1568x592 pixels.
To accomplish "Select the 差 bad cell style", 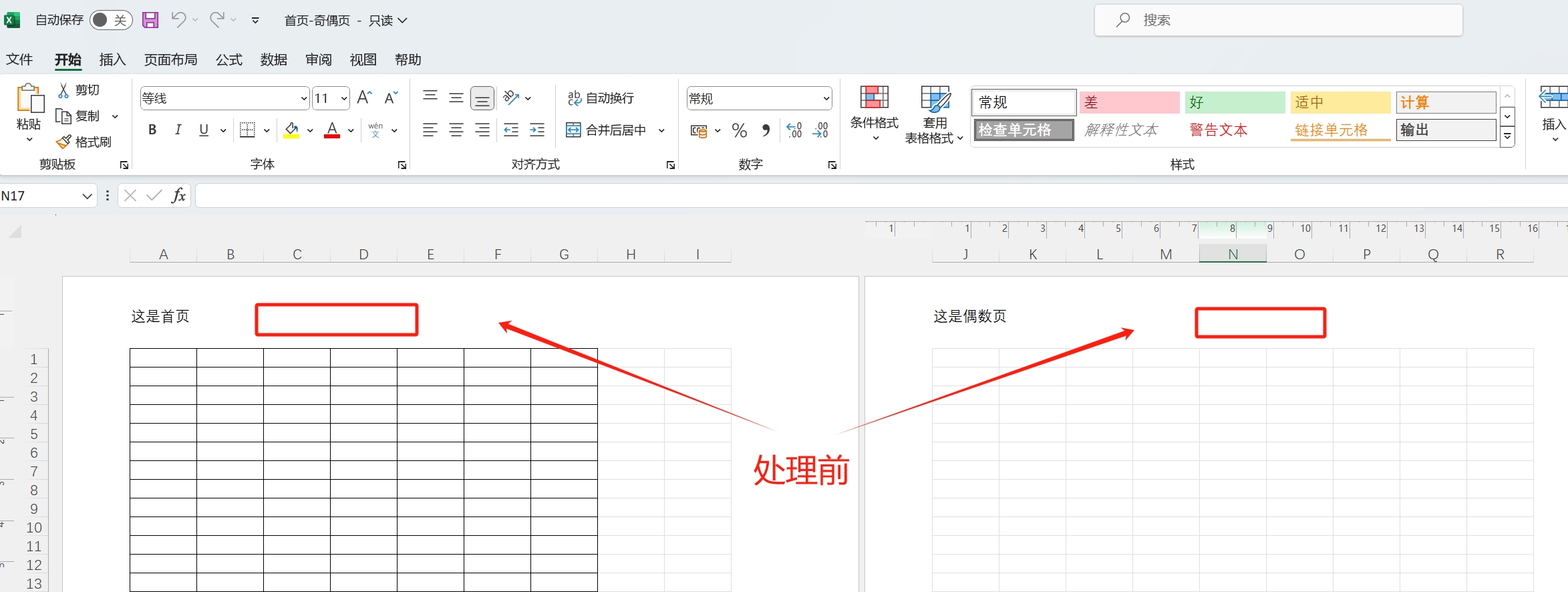I will point(1129,102).
